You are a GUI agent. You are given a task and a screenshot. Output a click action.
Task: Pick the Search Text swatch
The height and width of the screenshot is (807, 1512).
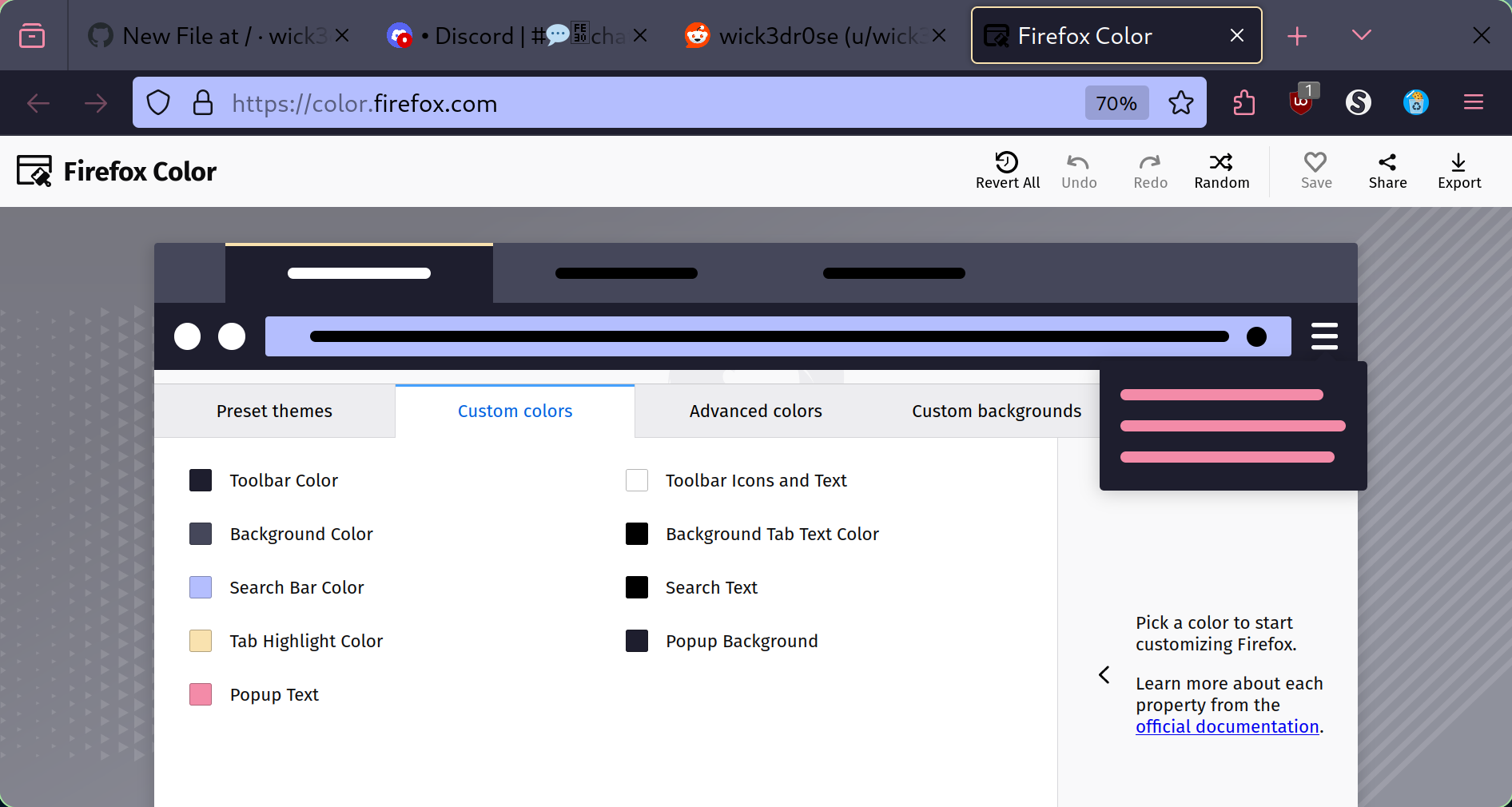(637, 587)
